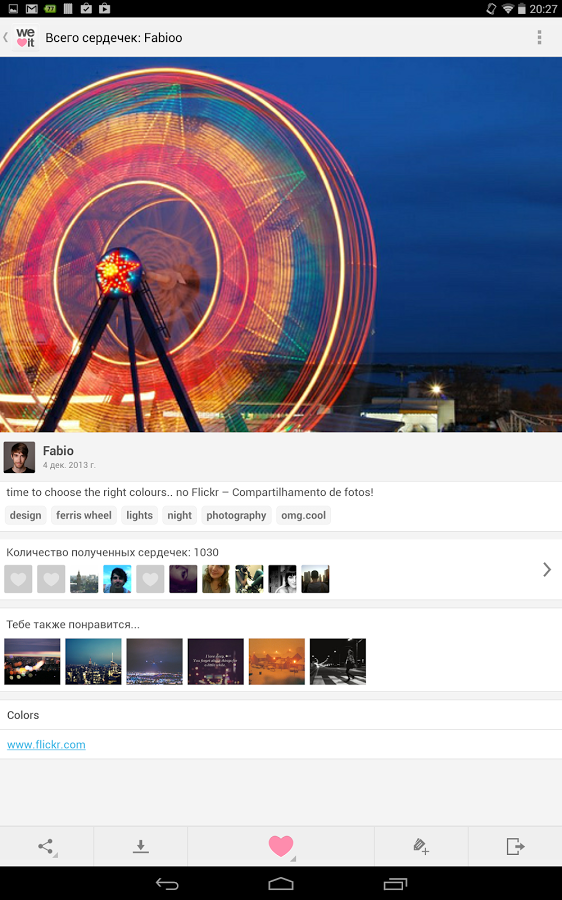
Task: Open the Colors section
Action: click(281, 715)
